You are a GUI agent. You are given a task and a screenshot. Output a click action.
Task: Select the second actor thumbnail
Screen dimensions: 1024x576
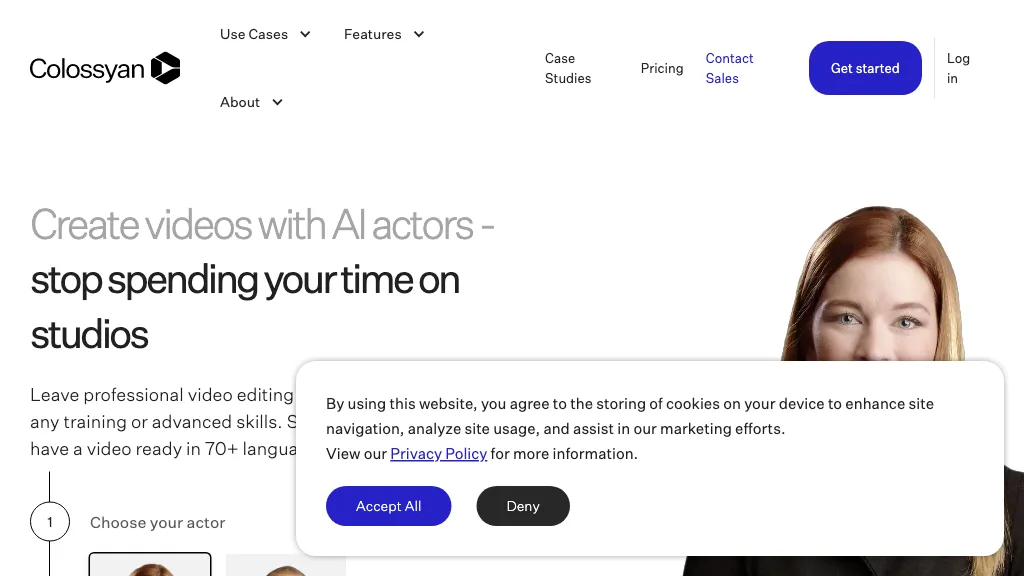(x=286, y=568)
